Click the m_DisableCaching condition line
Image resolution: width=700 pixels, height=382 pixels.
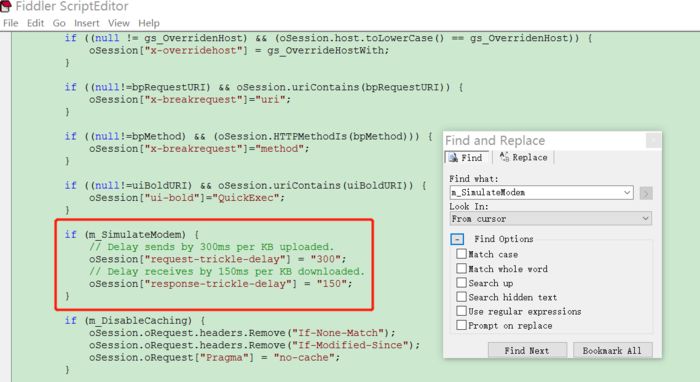135,320
